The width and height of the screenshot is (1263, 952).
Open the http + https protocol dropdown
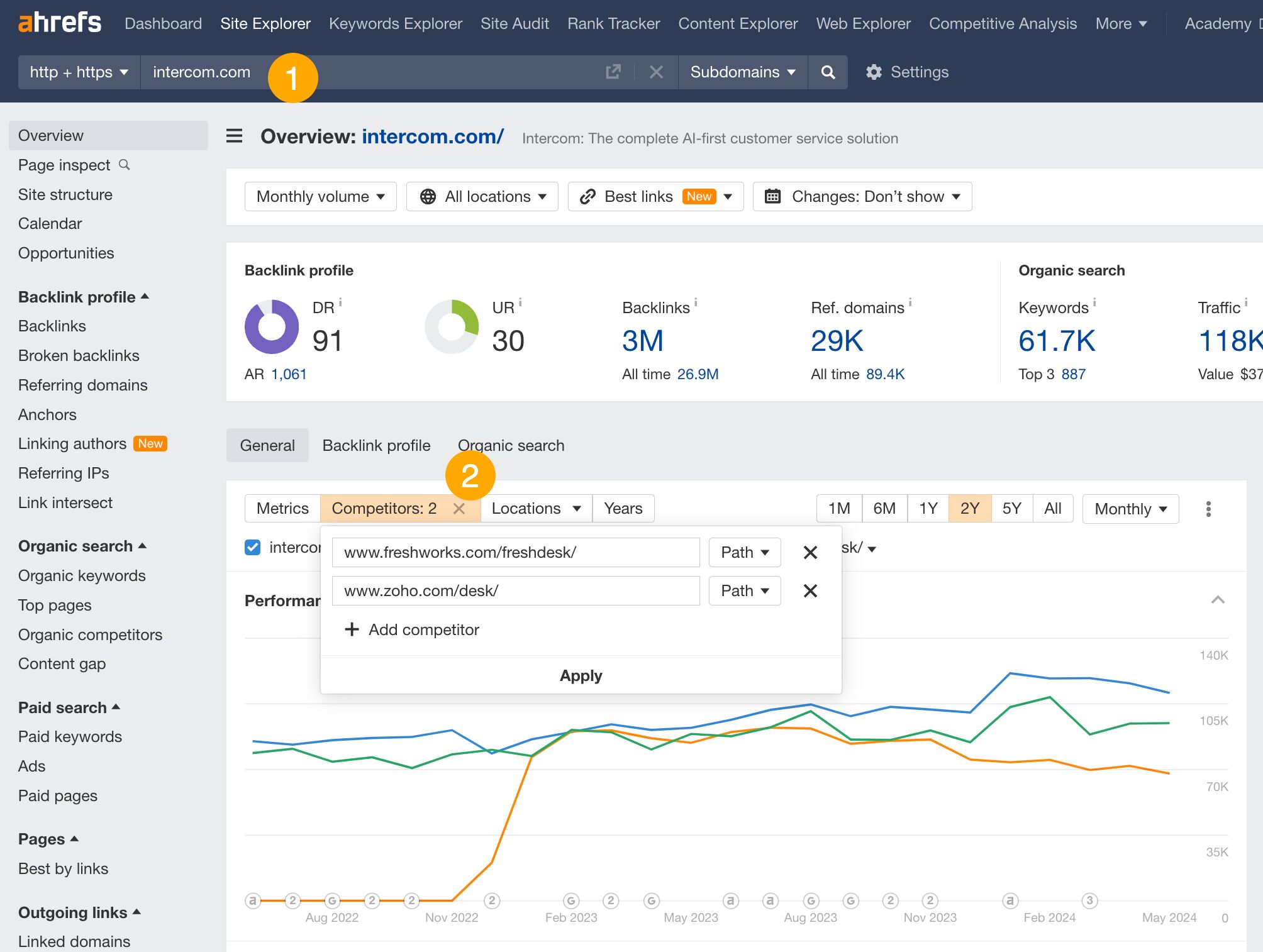point(79,72)
